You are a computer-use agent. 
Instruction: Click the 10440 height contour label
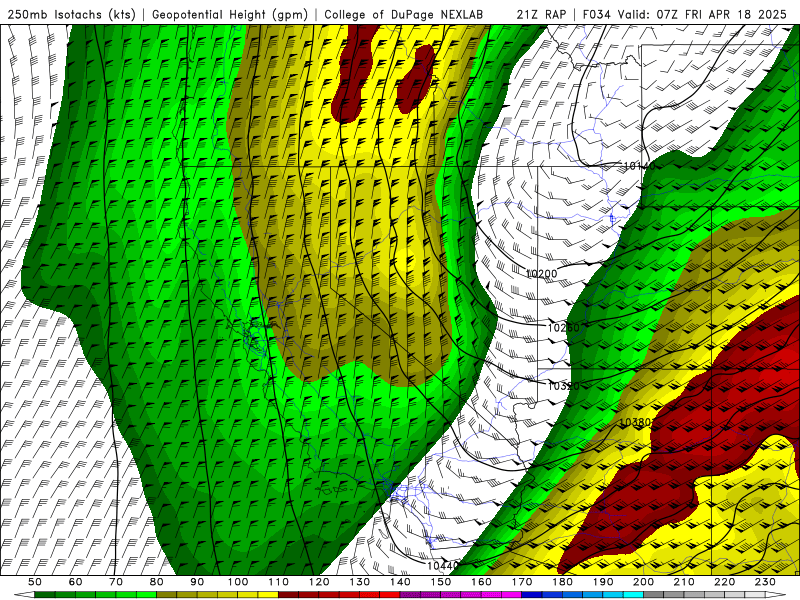click(443, 566)
